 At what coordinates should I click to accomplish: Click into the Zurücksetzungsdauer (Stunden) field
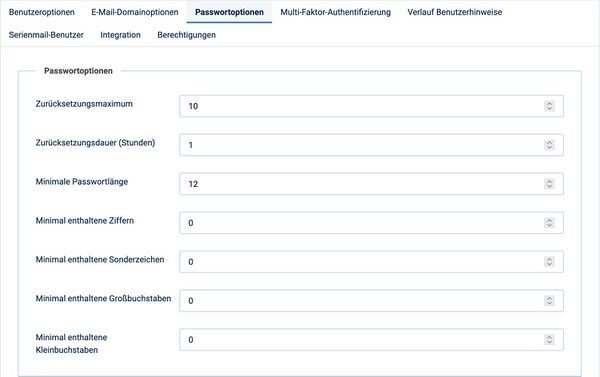coord(371,145)
